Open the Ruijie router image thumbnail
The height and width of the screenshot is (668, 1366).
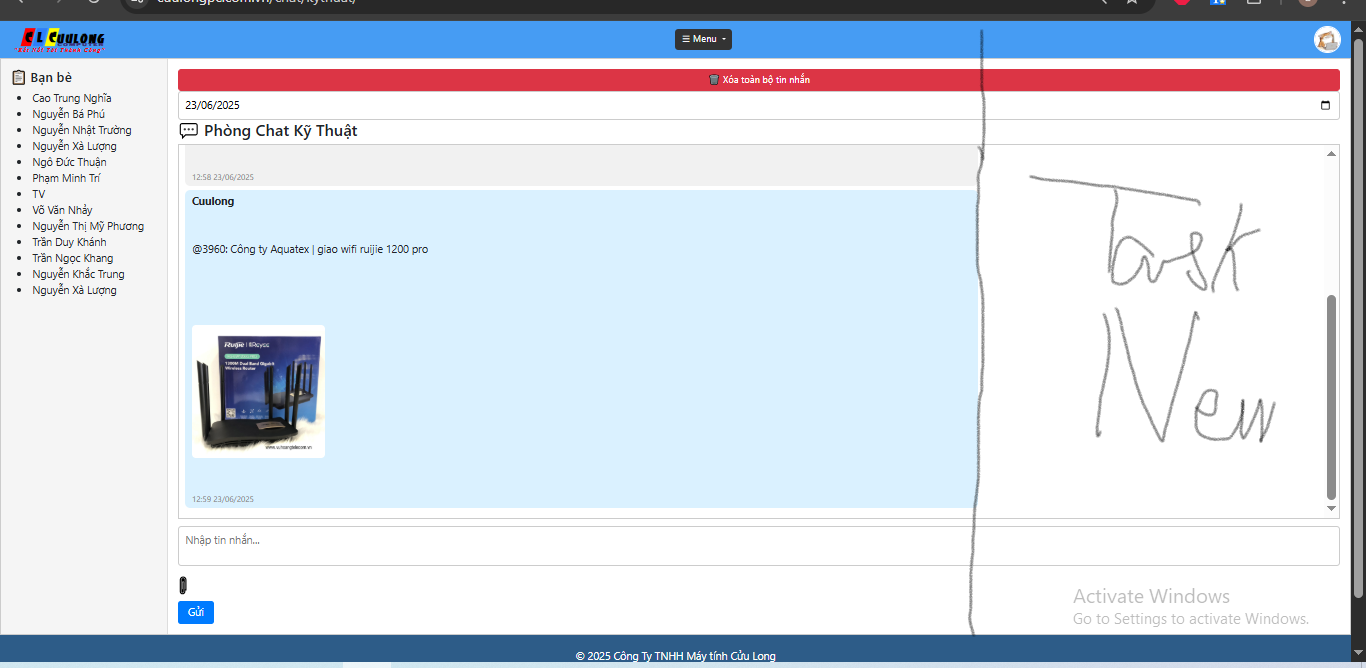[258, 391]
